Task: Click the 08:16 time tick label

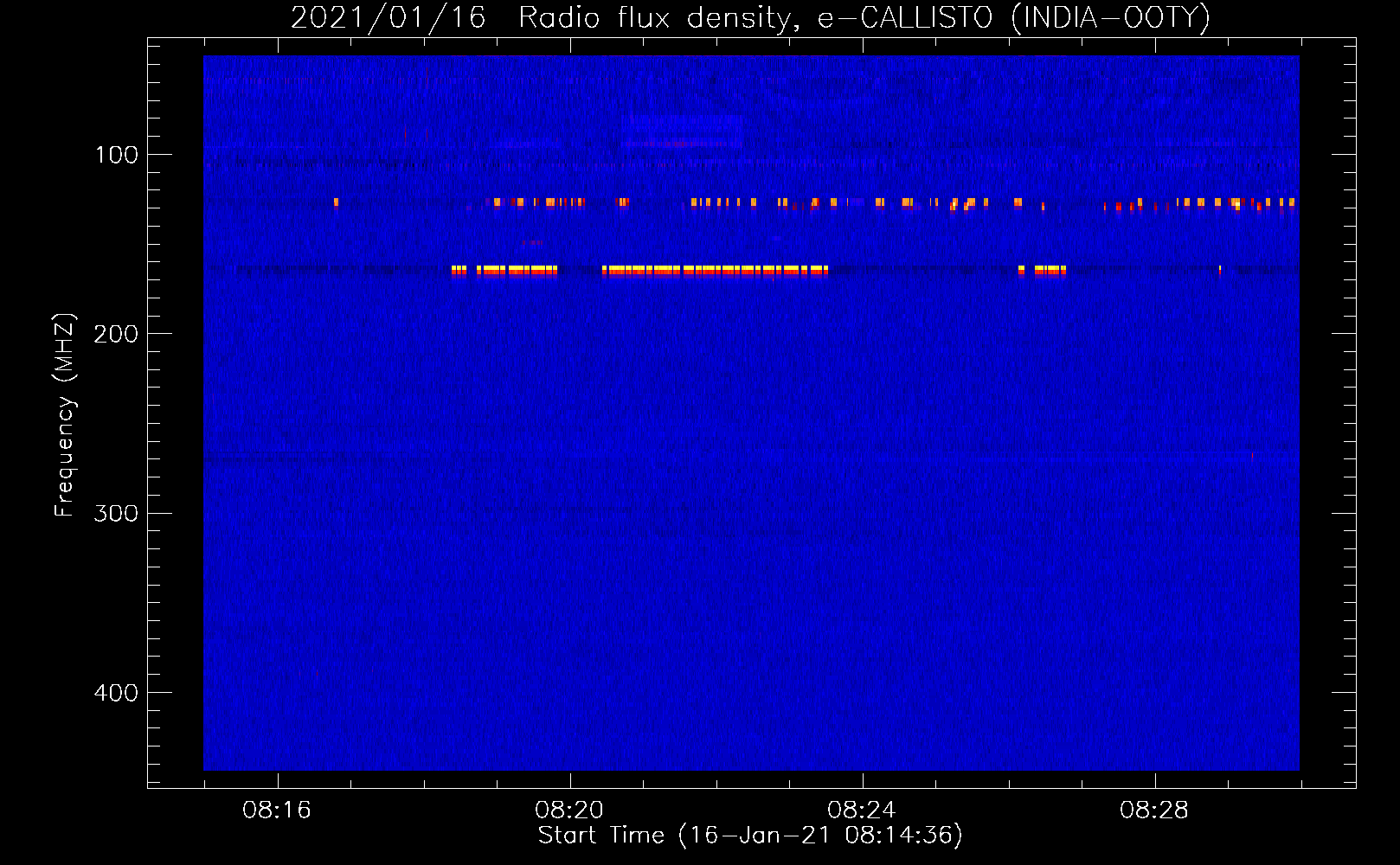Action: click(x=277, y=811)
